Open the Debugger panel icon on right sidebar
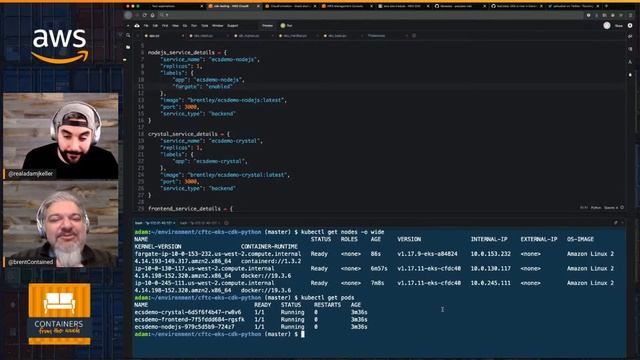640x360 pixels. pos(630,75)
